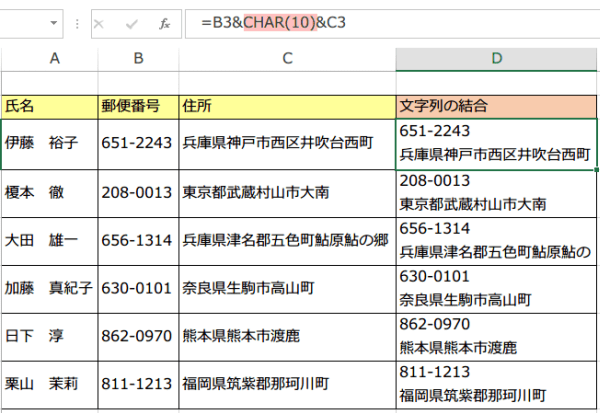Image resolution: width=600 pixels, height=413 pixels.
Task: Select the cell 大田 雄一
Action: (x=50, y=241)
